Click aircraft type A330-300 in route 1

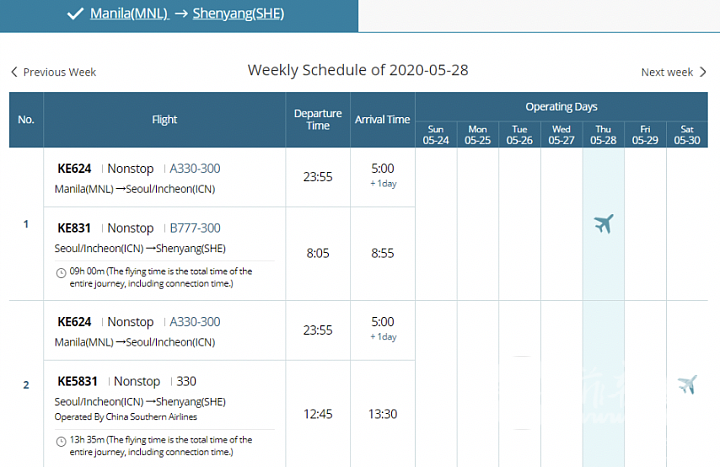(x=195, y=169)
